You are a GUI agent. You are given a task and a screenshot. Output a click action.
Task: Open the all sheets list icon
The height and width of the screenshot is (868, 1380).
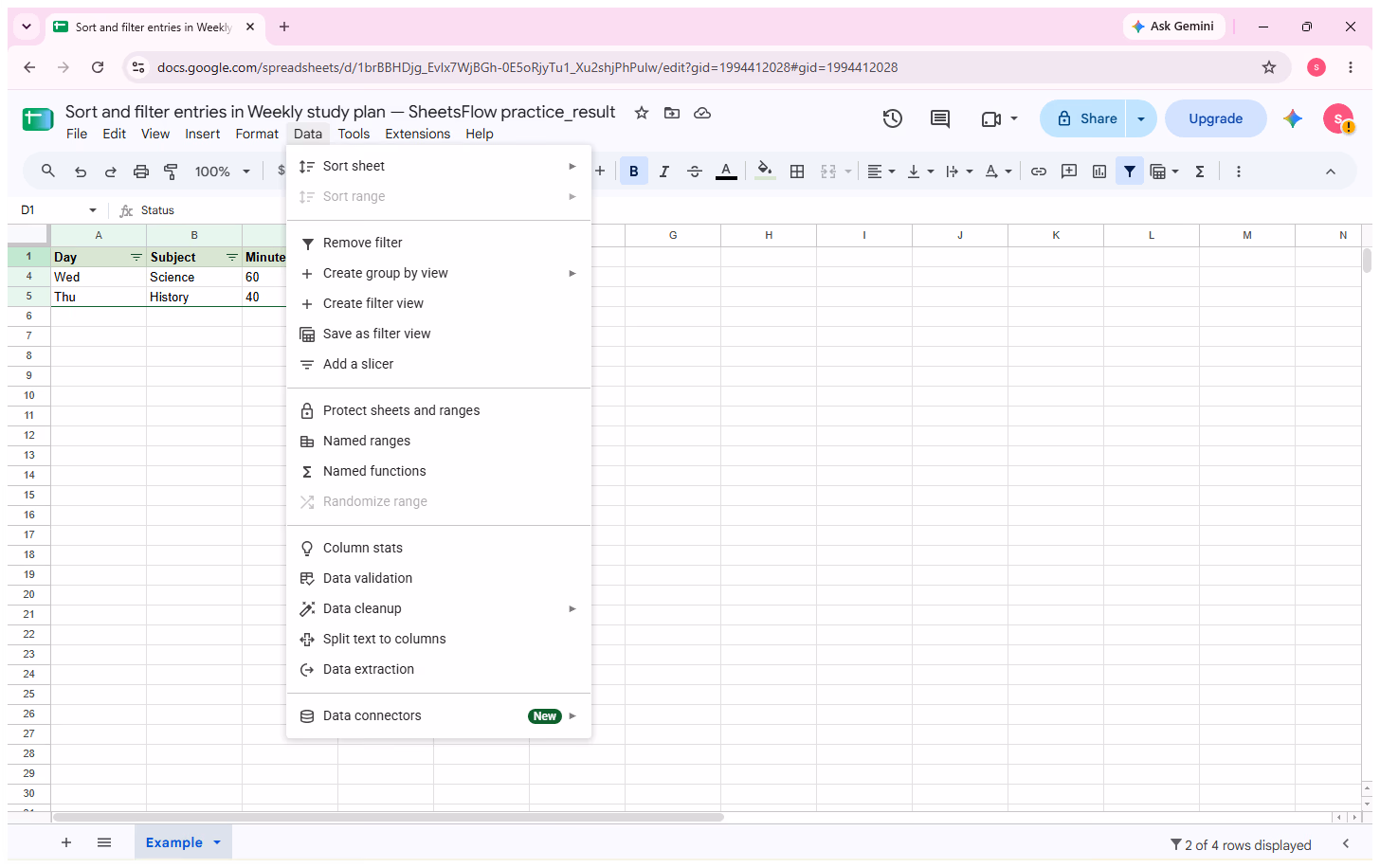(104, 842)
